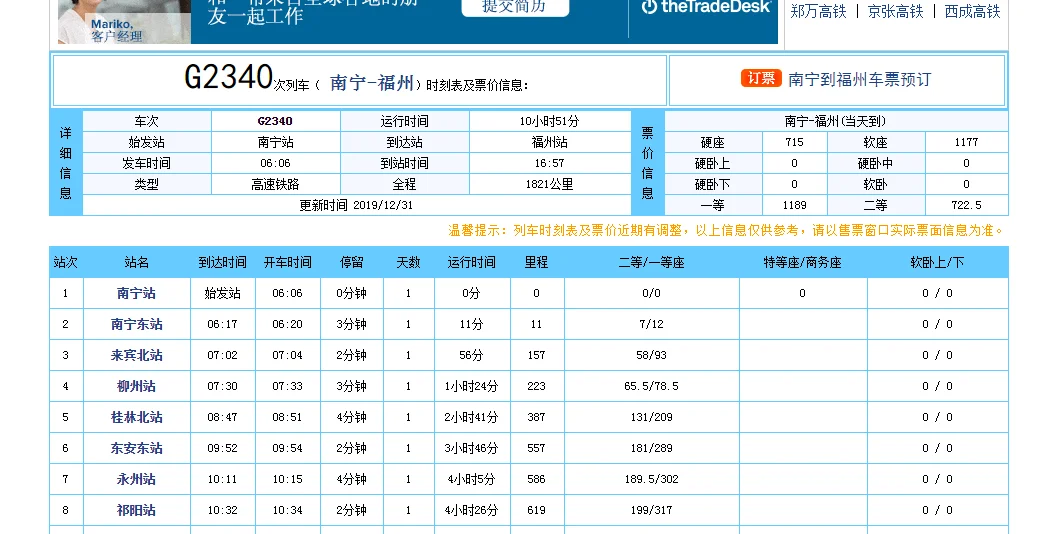Screen dimensions: 1062x534
Task: Click the 停留 column header
Action: point(352,262)
